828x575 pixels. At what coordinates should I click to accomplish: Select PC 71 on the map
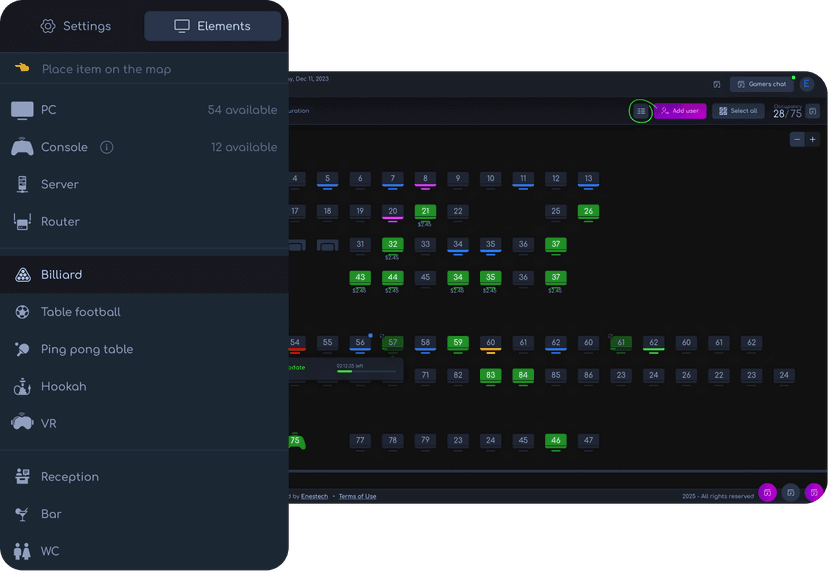(425, 376)
